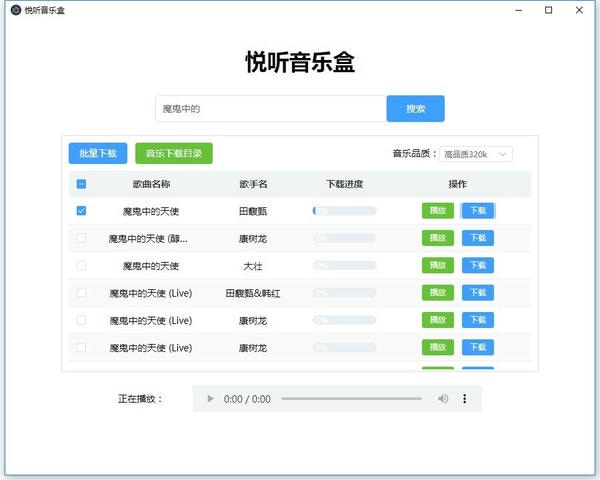The width and height of the screenshot is (600, 480).
Task: Click the audio player seek bar
Action: point(351,399)
